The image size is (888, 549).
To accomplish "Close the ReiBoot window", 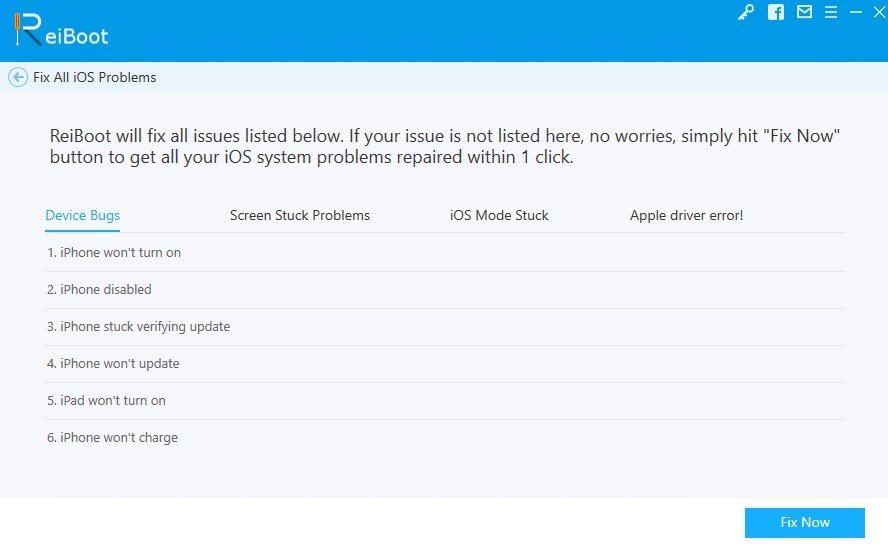I will [880, 12].
